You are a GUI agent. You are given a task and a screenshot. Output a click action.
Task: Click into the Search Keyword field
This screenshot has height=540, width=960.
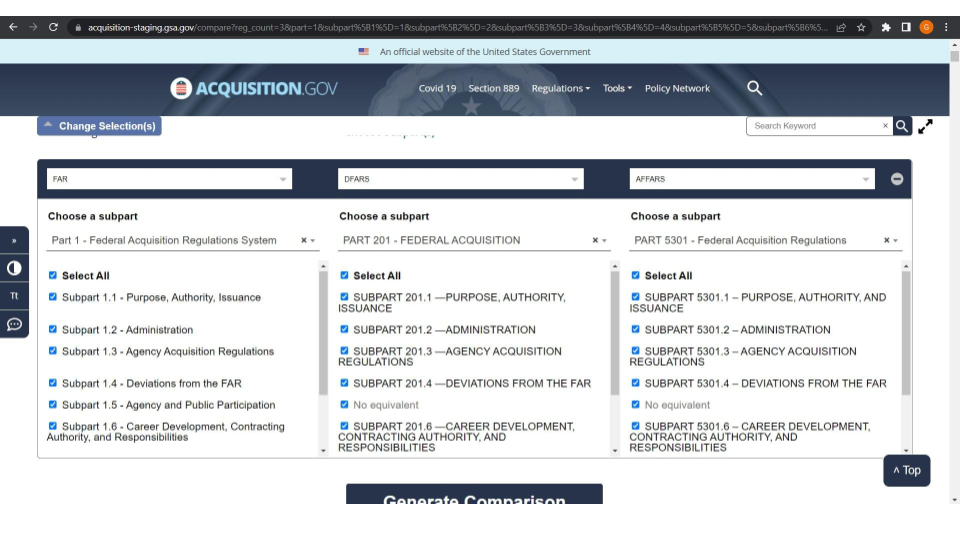point(813,126)
